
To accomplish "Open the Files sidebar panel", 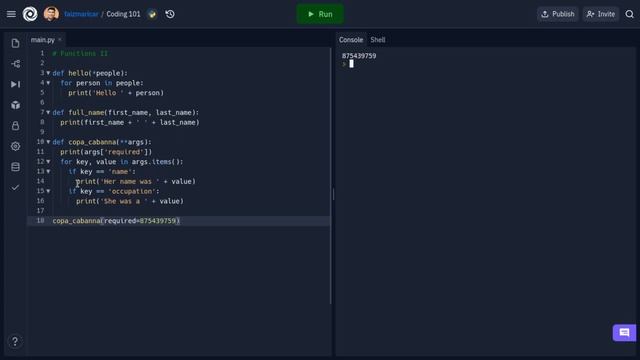I will [x=16, y=43].
